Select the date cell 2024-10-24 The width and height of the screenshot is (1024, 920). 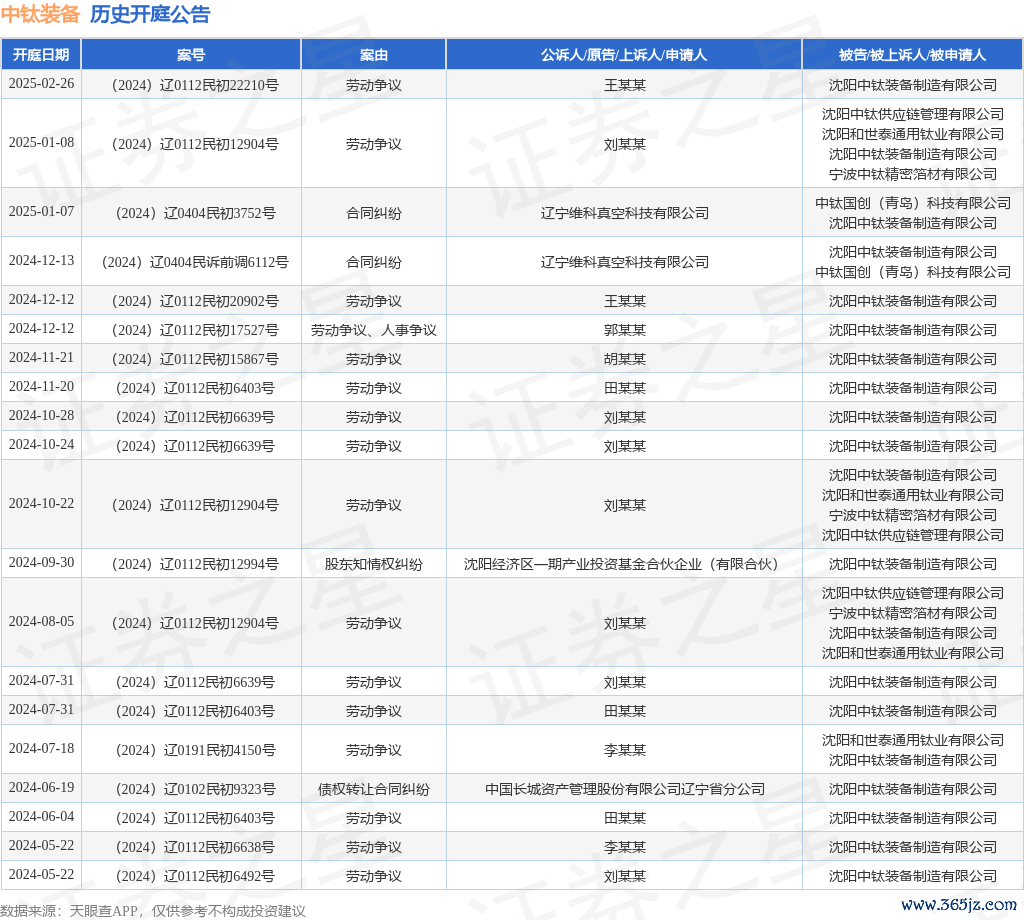coord(41,445)
